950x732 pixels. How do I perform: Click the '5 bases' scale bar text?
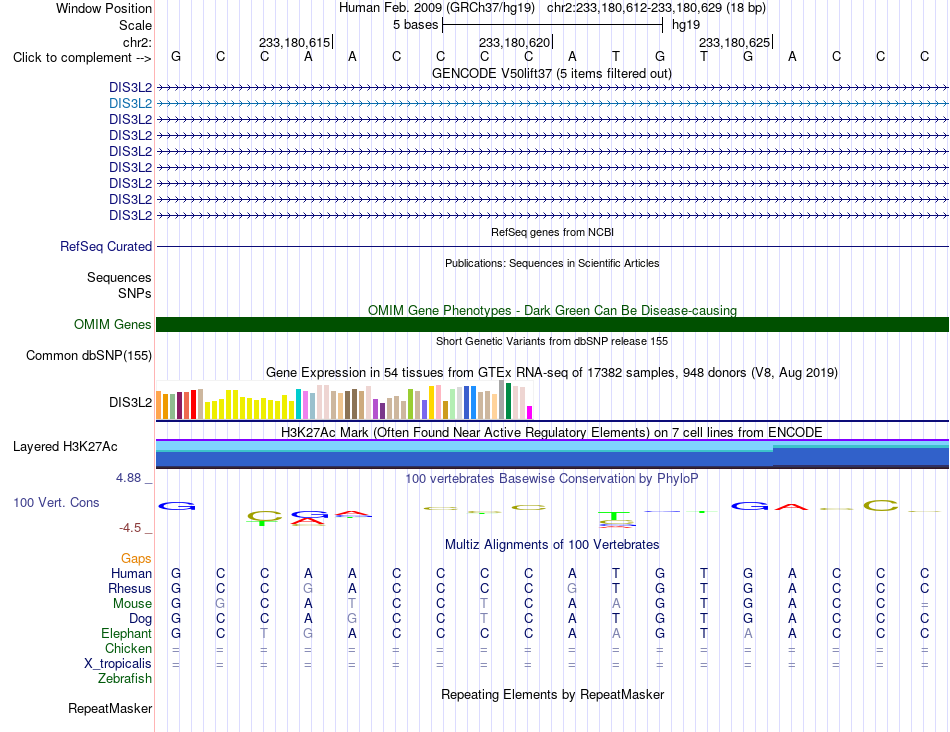tap(415, 25)
